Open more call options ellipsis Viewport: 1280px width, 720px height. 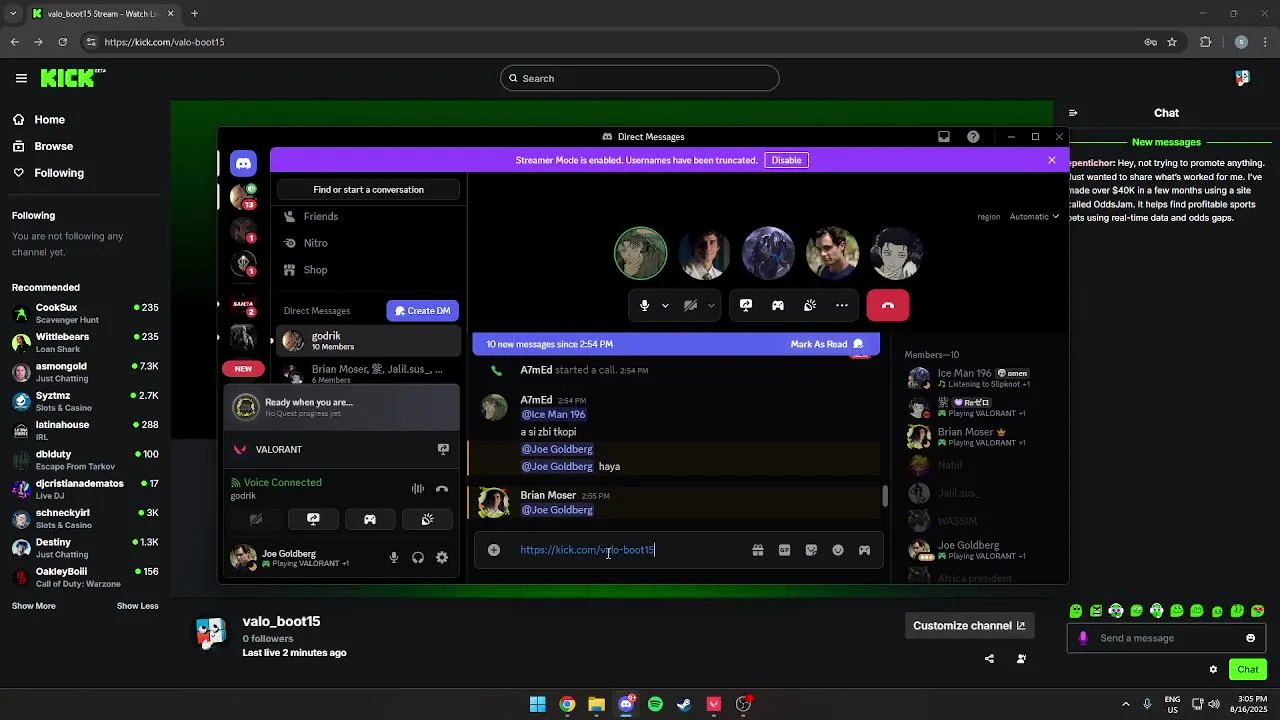(842, 305)
